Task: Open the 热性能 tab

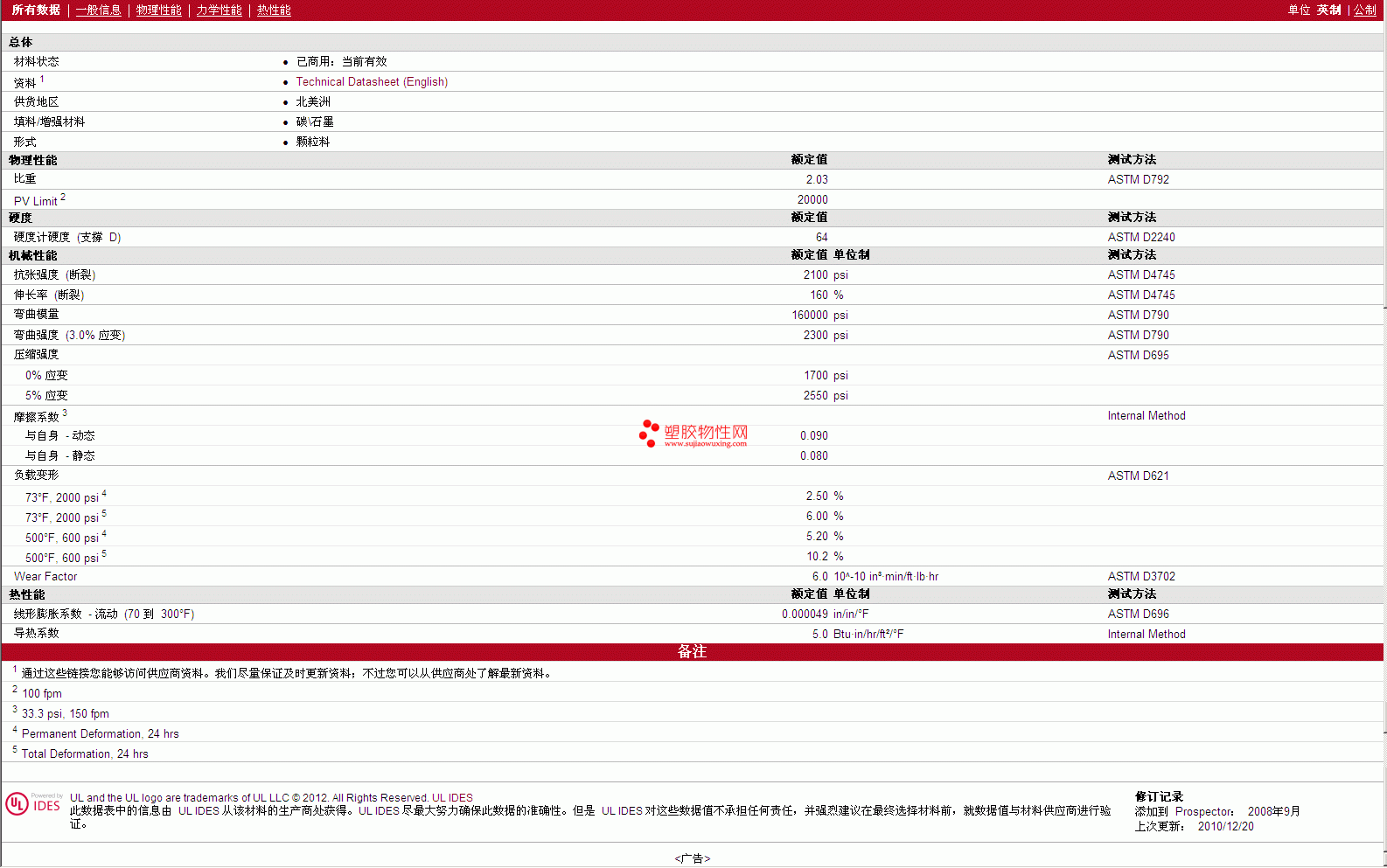Action: pyautogui.click(x=274, y=10)
